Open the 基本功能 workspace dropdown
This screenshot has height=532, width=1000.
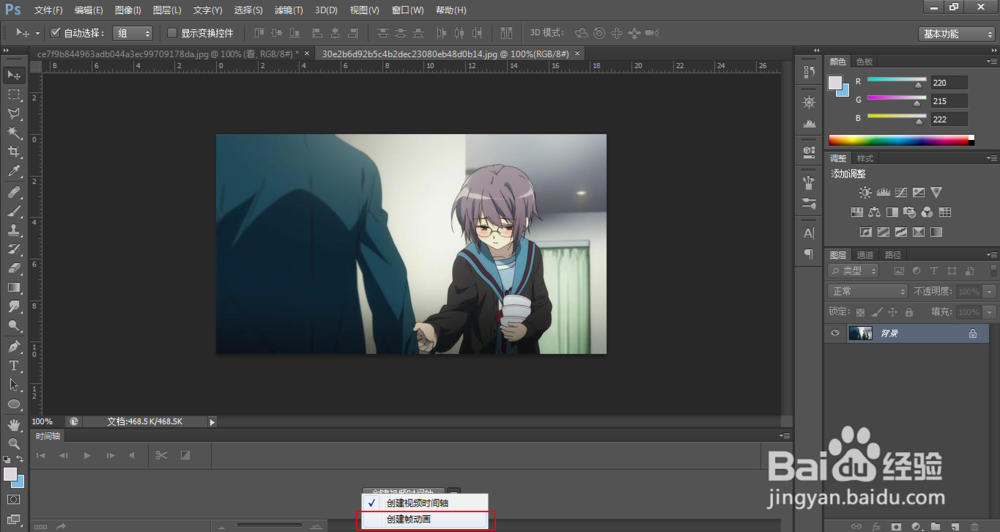957,34
